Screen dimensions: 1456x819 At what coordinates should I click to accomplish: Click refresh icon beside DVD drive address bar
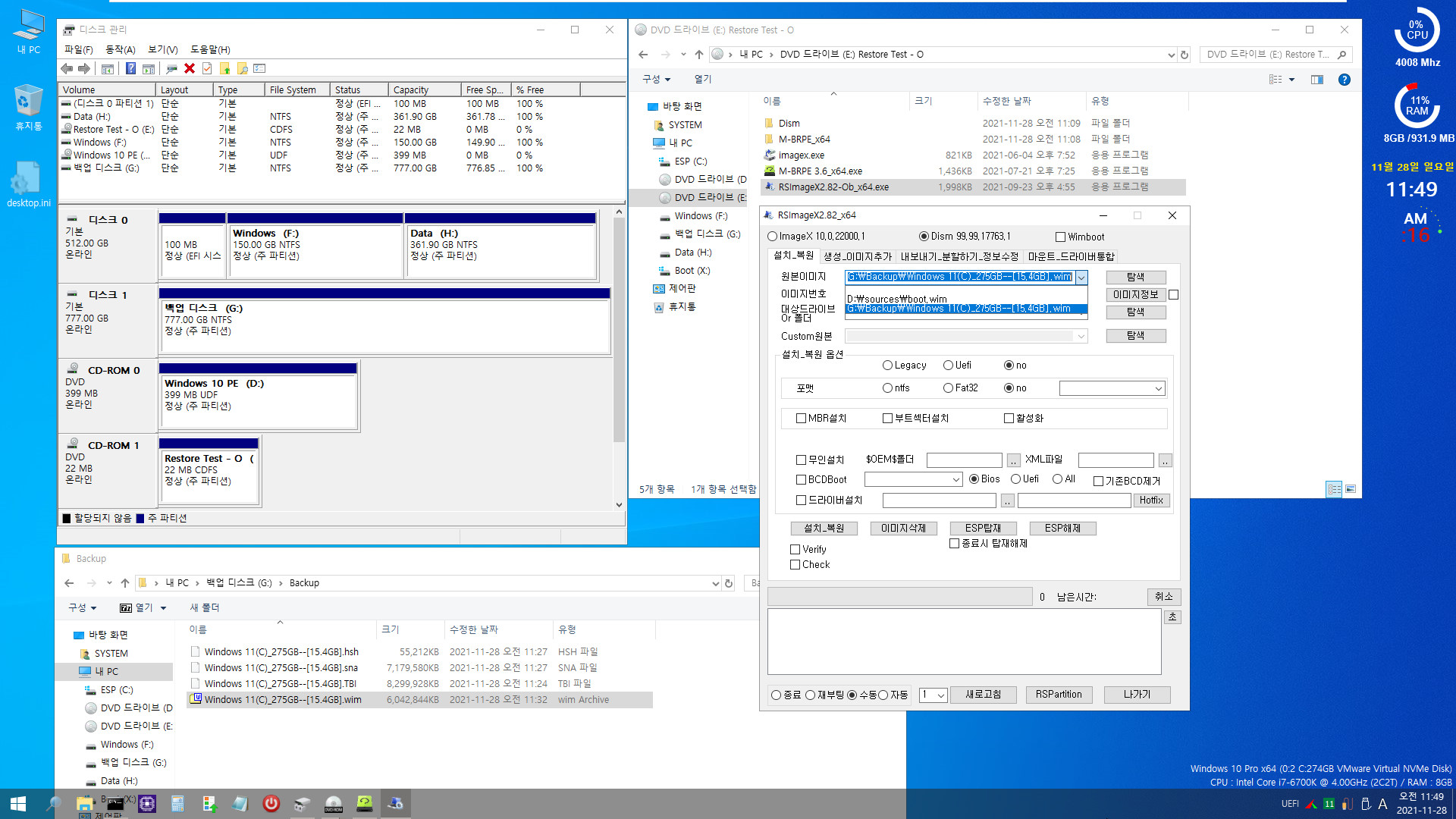[x=1185, y=55]
